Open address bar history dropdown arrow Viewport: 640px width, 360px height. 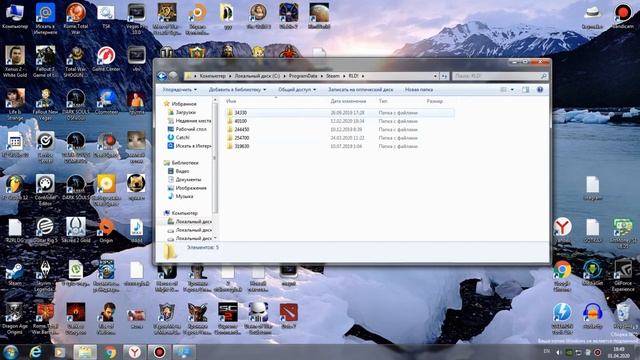click(x=435, y=76)
